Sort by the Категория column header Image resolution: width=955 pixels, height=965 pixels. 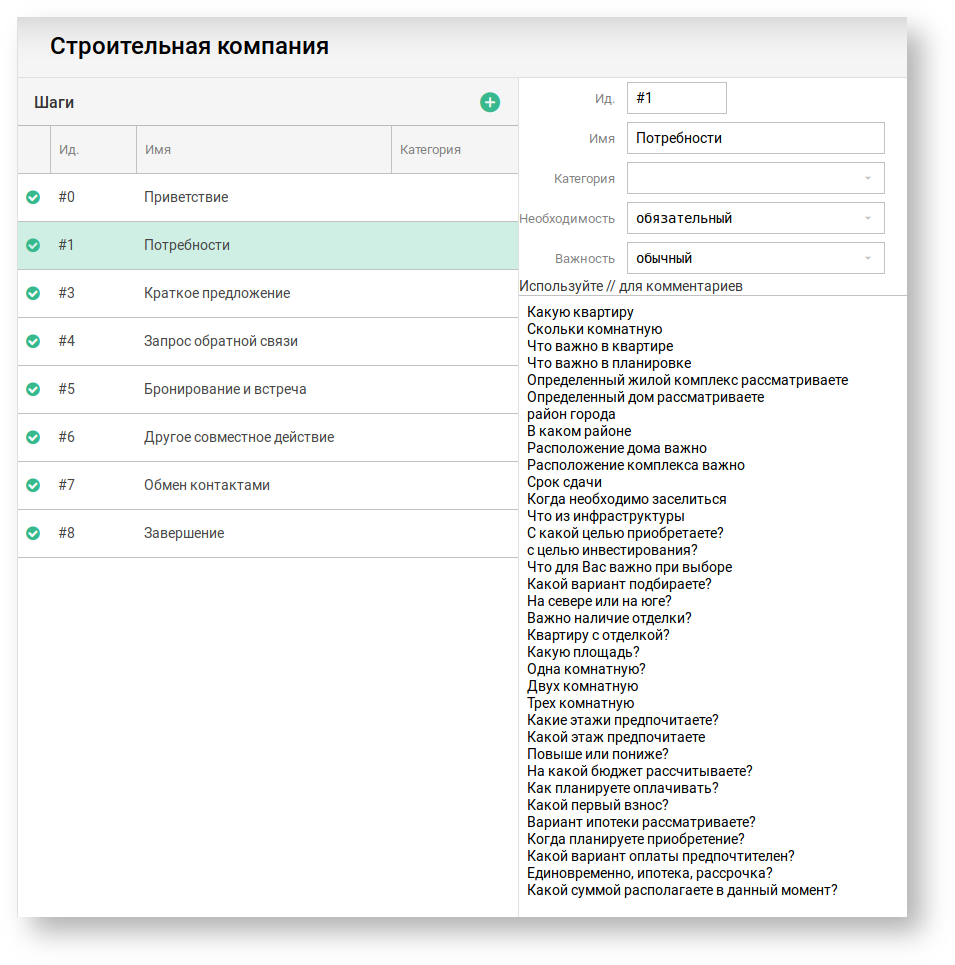(x=455, y=150)
